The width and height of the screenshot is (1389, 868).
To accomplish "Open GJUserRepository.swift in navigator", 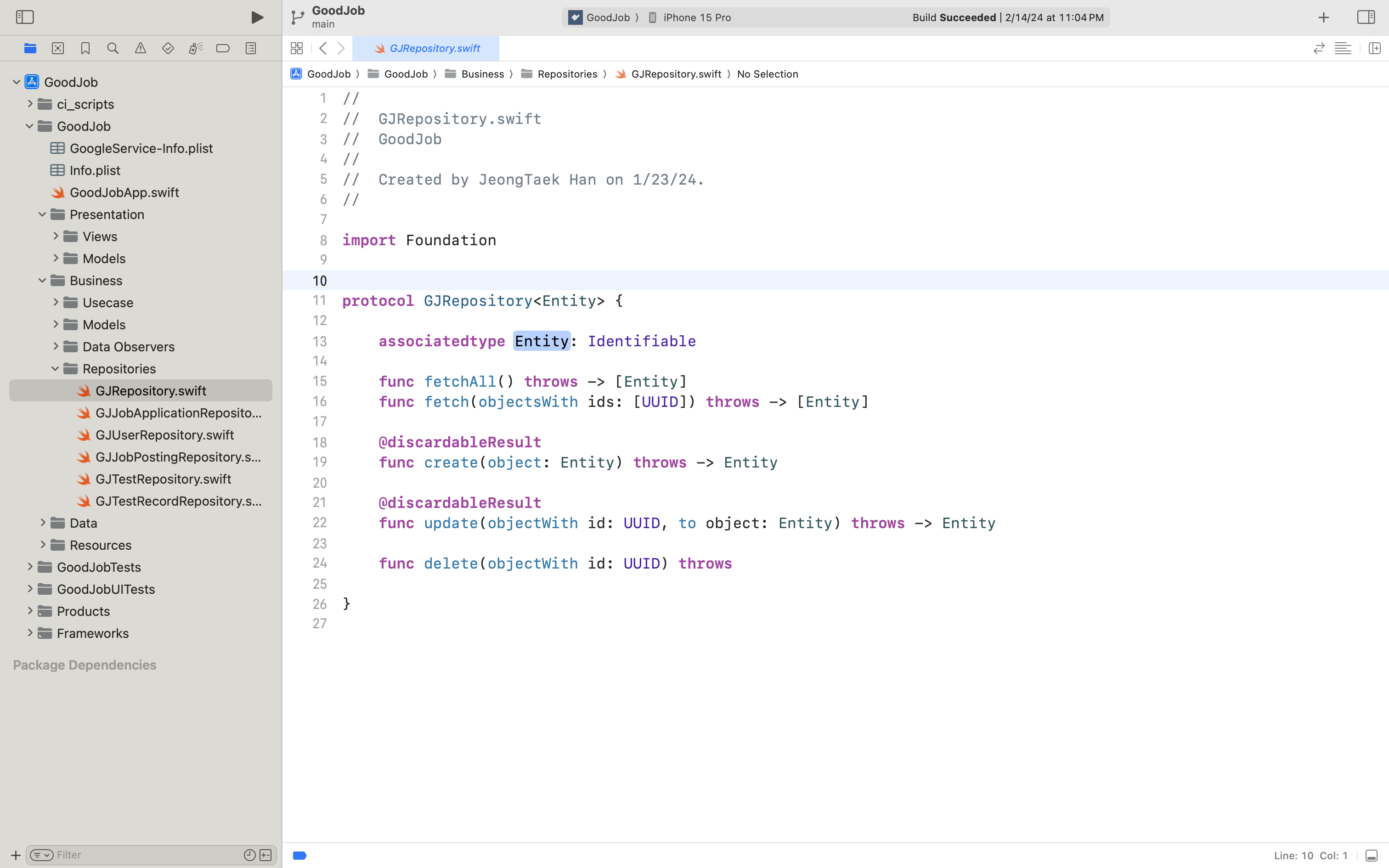I will pyautogui.click(x=164, y=435).
